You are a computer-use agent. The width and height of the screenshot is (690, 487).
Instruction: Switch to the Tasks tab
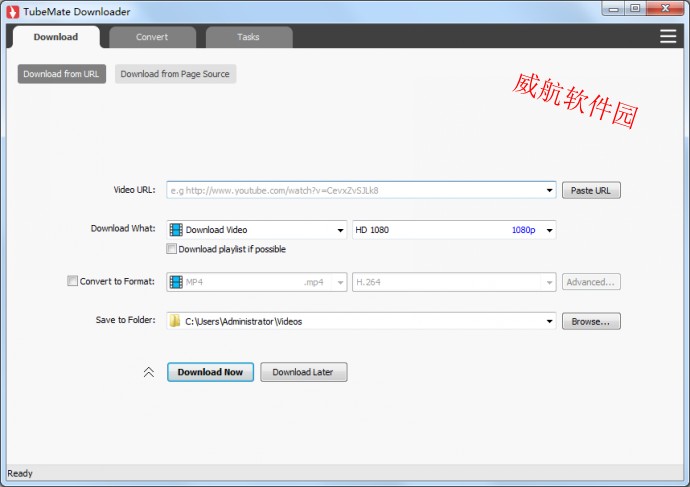coord(249,37)
